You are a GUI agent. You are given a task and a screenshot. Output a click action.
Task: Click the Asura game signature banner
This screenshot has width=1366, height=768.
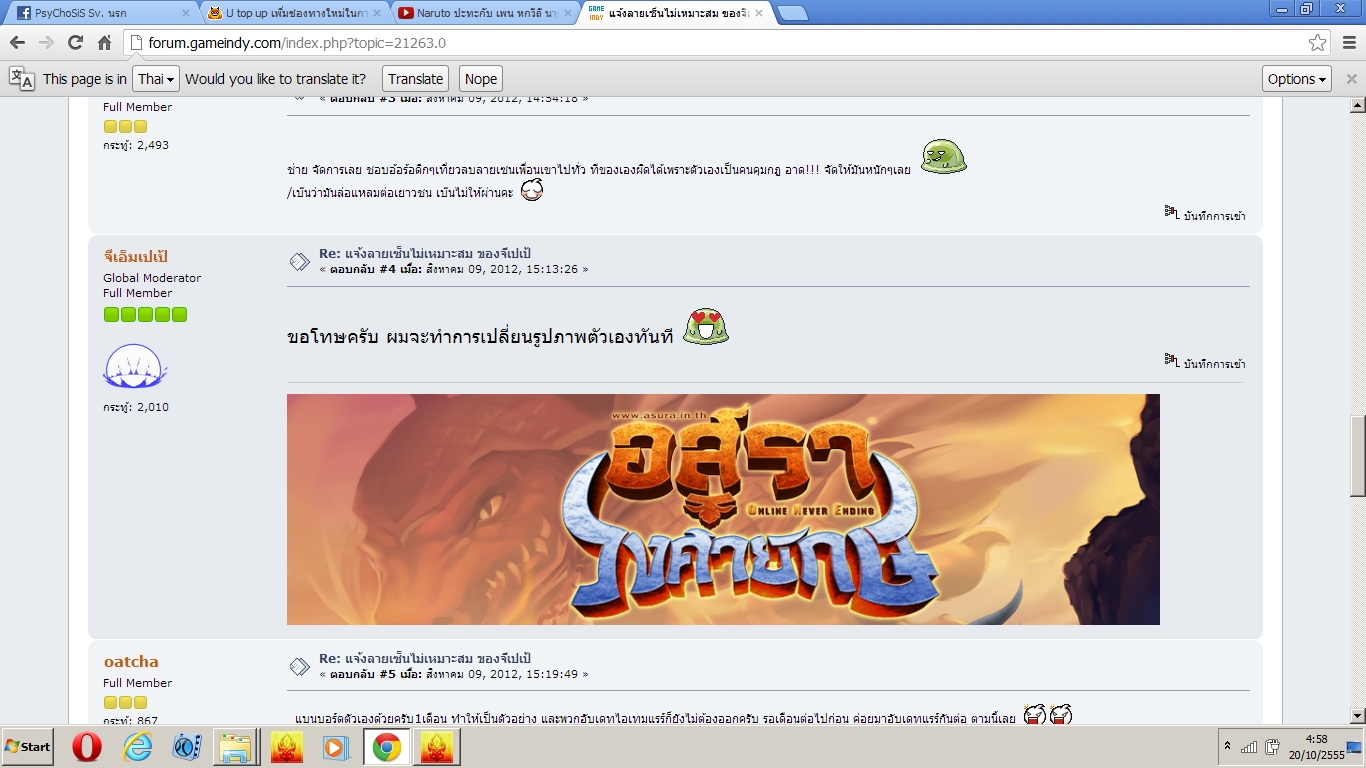click(x=723, y=509)
